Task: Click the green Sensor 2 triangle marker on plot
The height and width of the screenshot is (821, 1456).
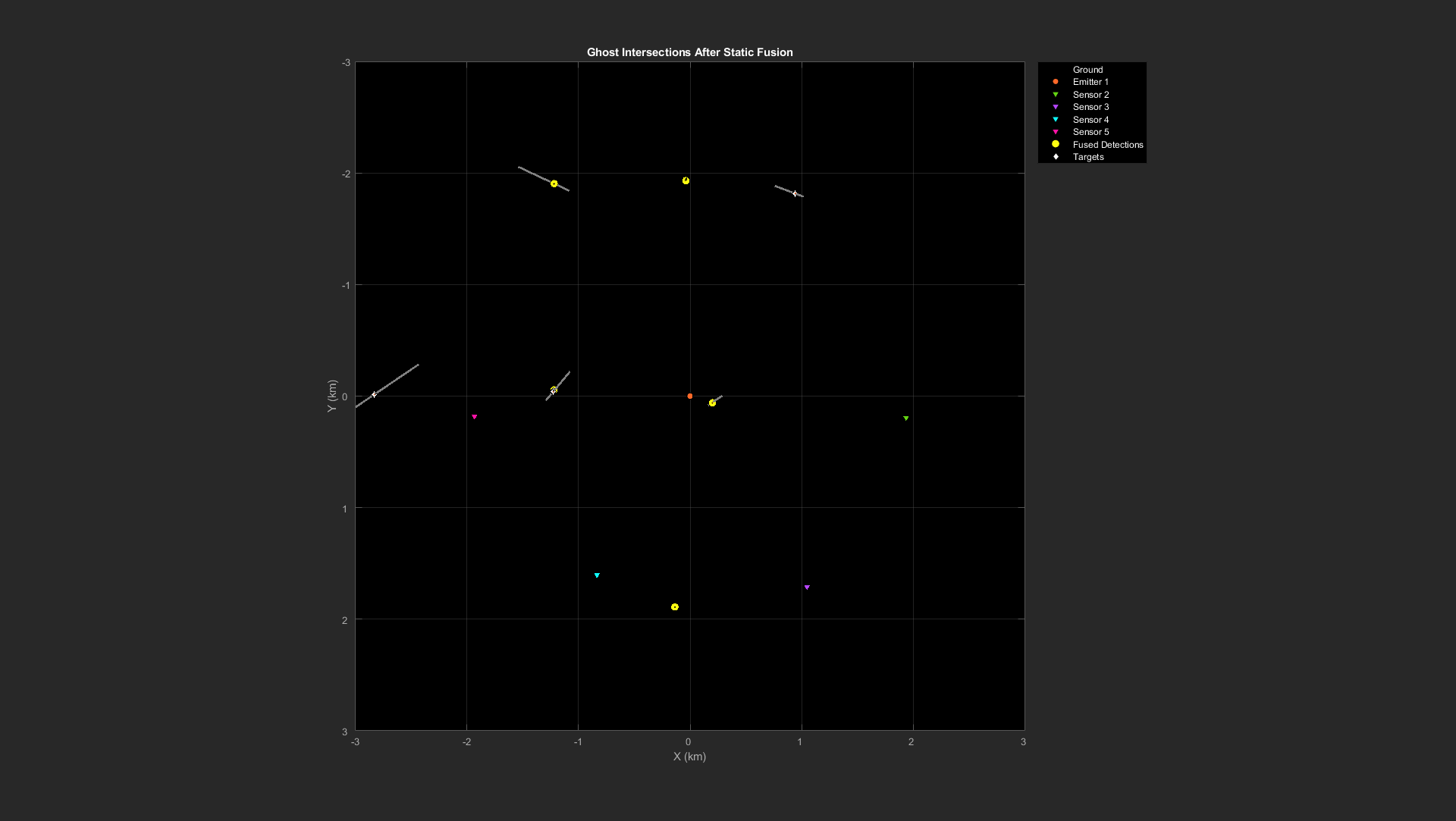Action: (905, 418)
